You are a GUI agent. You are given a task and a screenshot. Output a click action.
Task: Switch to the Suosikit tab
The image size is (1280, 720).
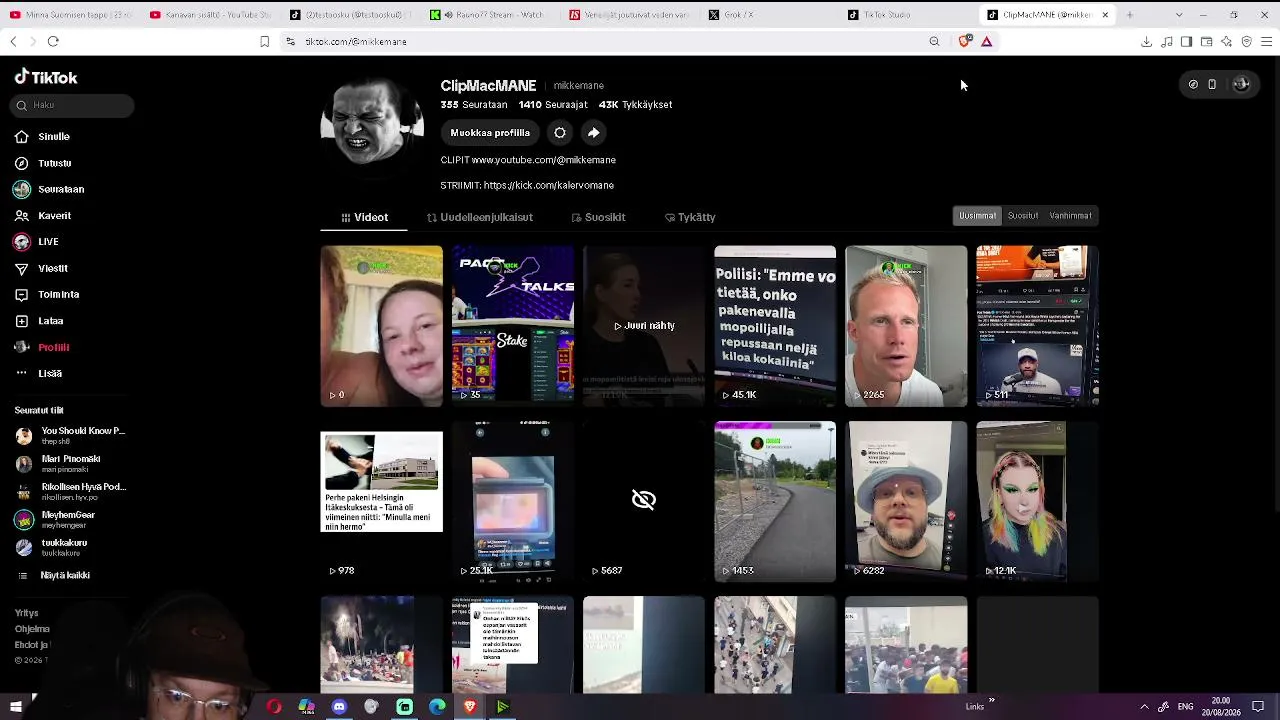[x=598, y=217]
